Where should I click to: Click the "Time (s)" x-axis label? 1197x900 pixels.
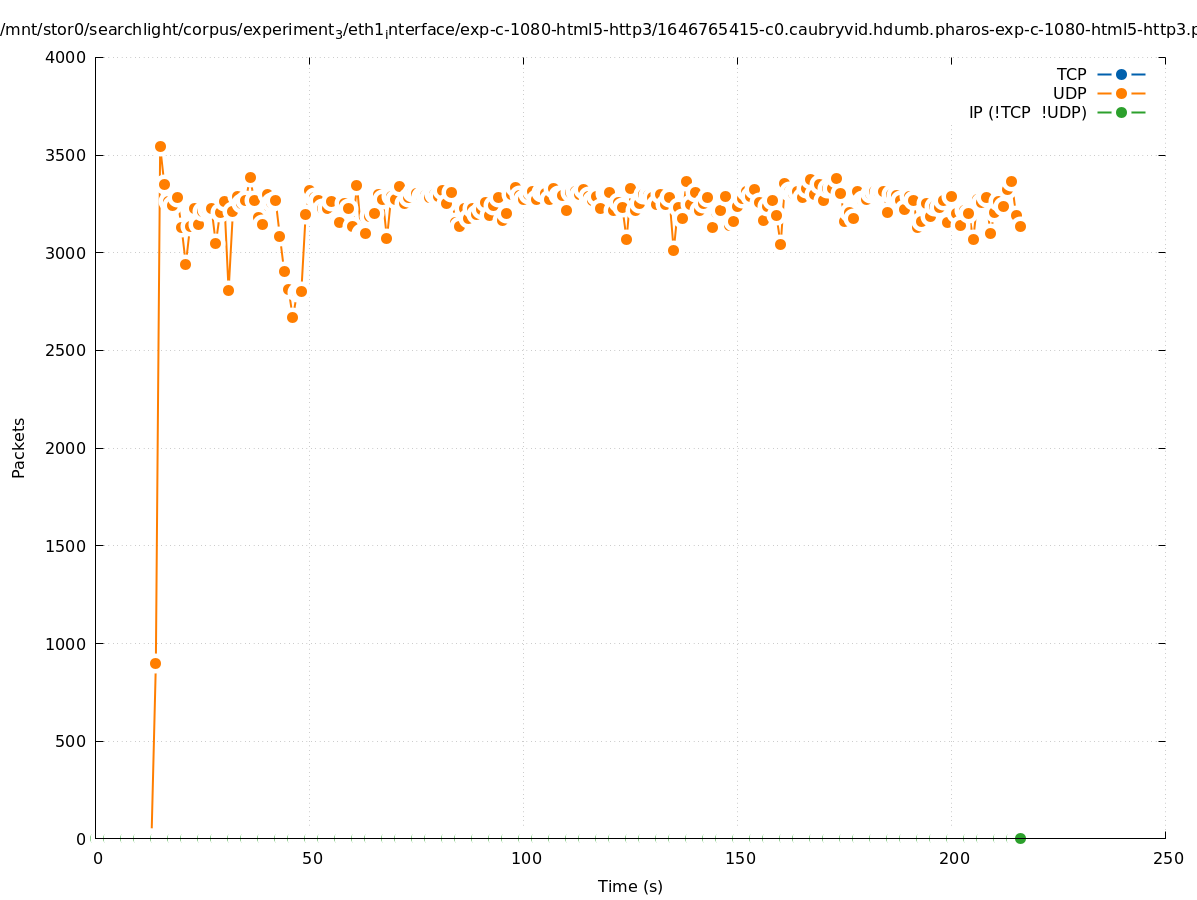tap(630, 886)
